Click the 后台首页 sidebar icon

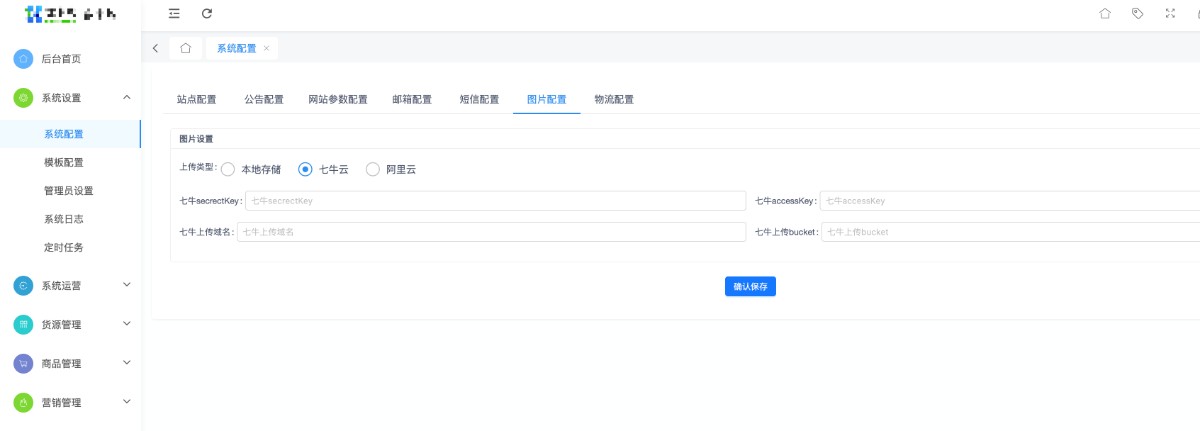tap(23, 59)
